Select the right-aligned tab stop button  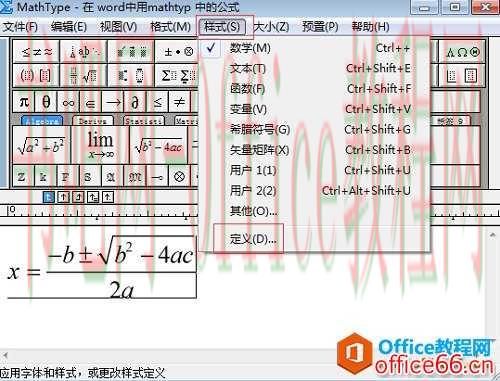(78, 197)
